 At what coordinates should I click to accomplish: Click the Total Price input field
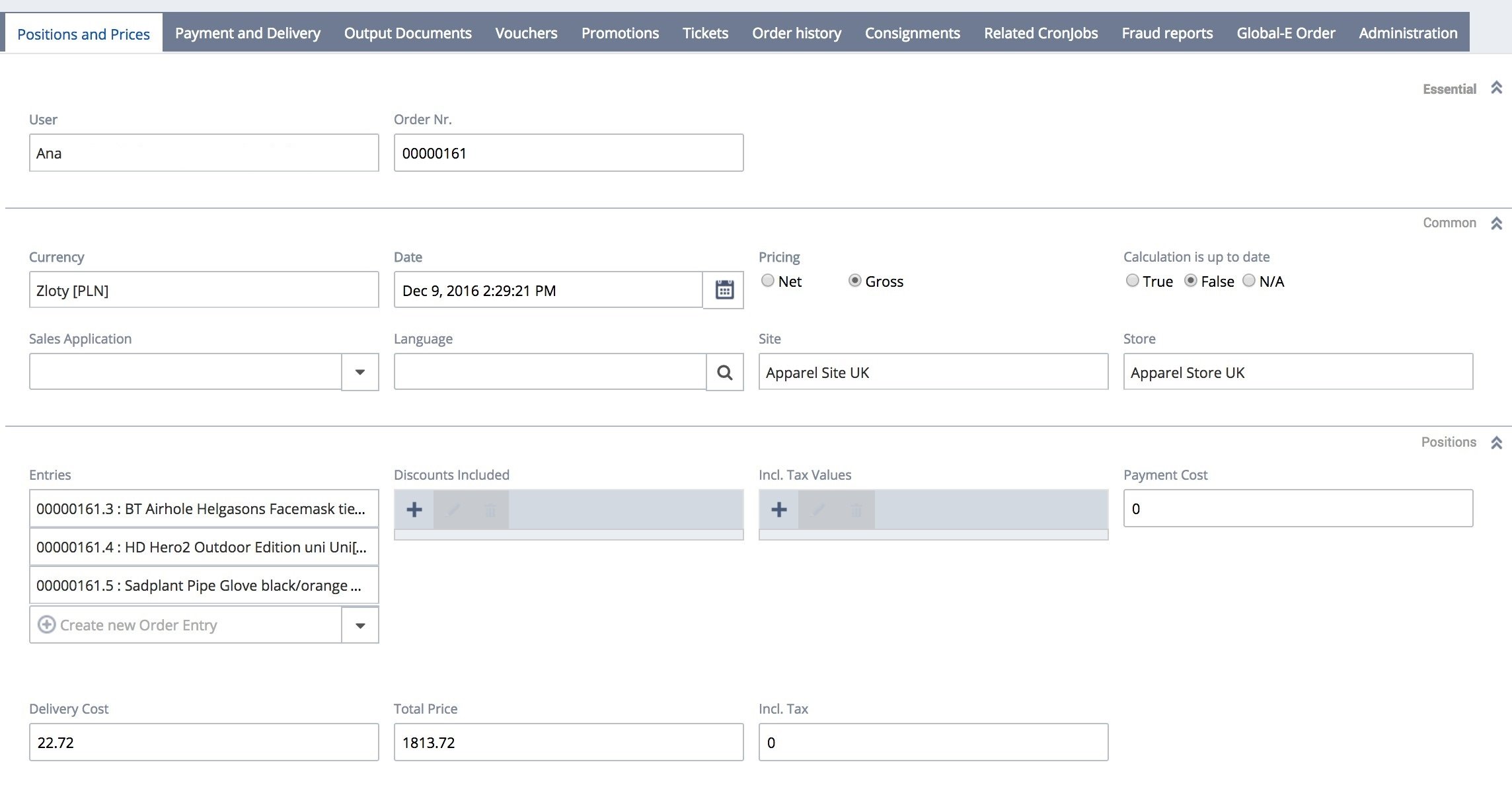pyautogui.click(x=569, y=742)
